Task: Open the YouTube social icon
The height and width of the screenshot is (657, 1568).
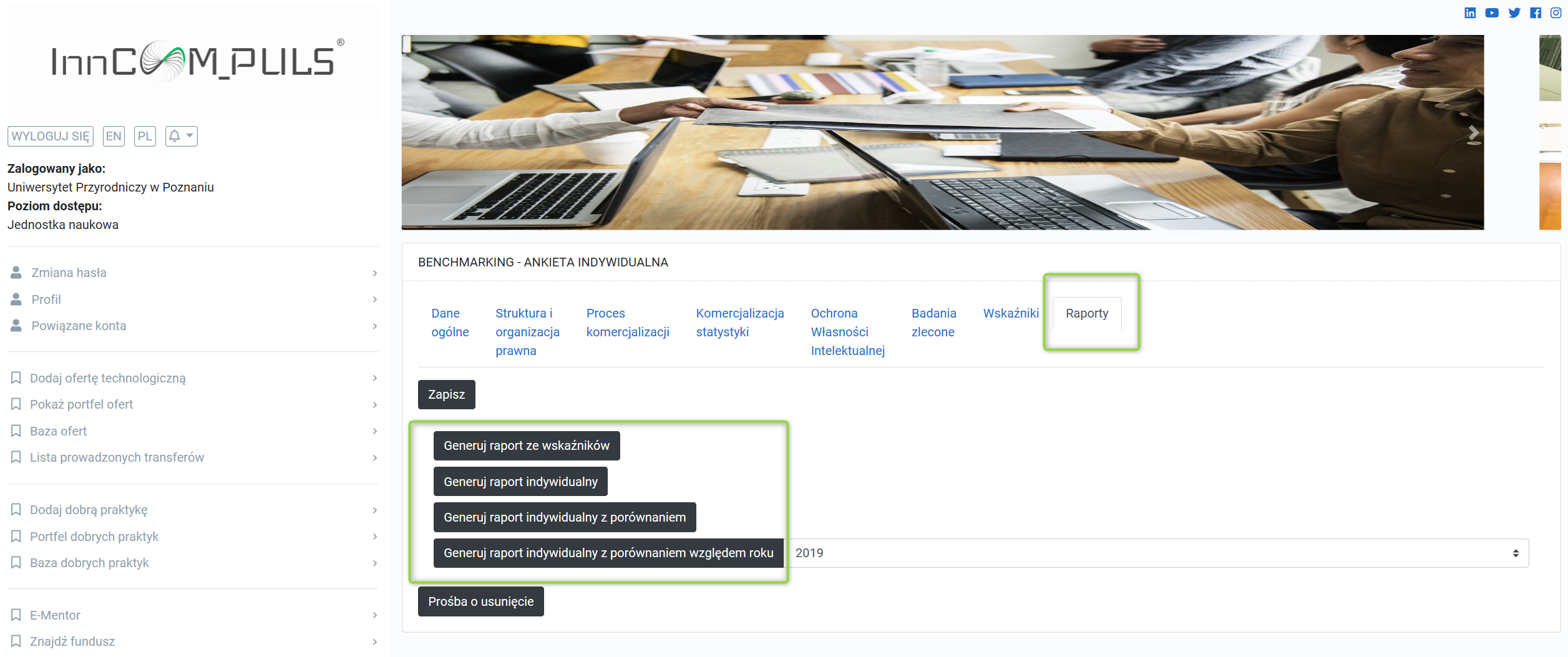Action: pyautogui.click(x=1492, y=12)
